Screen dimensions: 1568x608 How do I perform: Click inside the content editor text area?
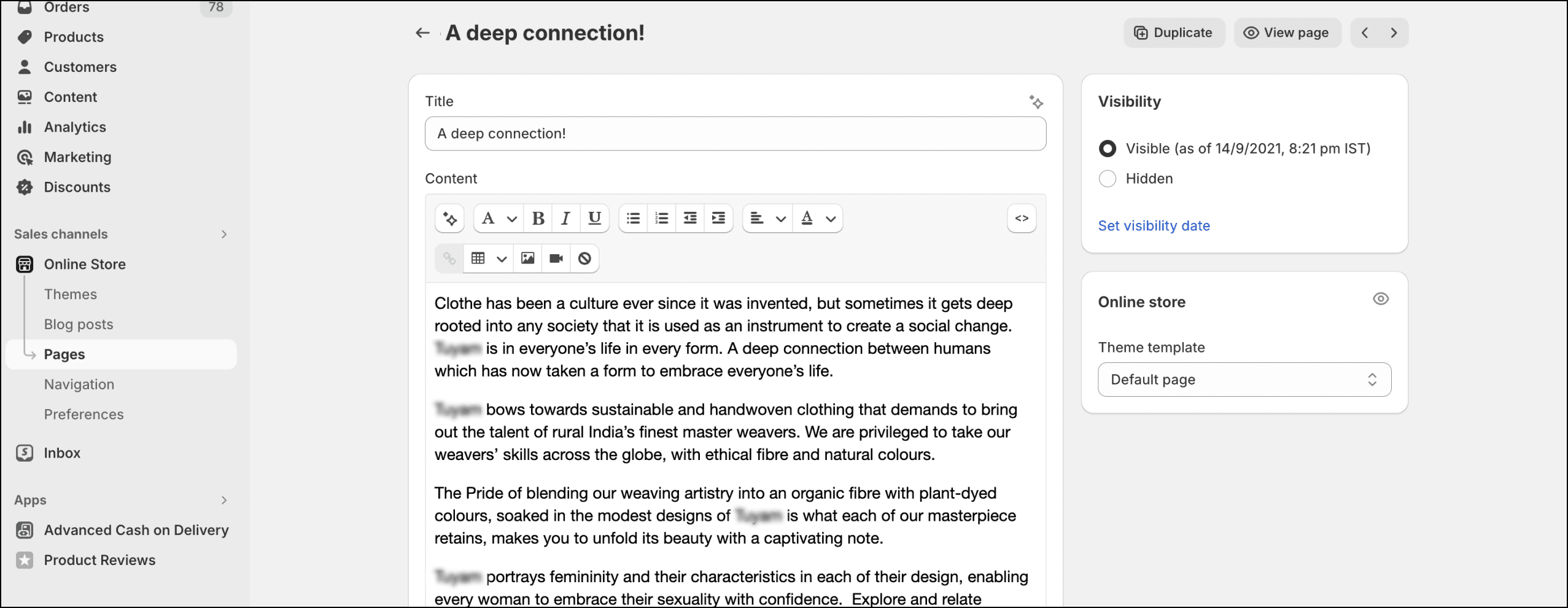pyautogui.click(x=735, y=445)
